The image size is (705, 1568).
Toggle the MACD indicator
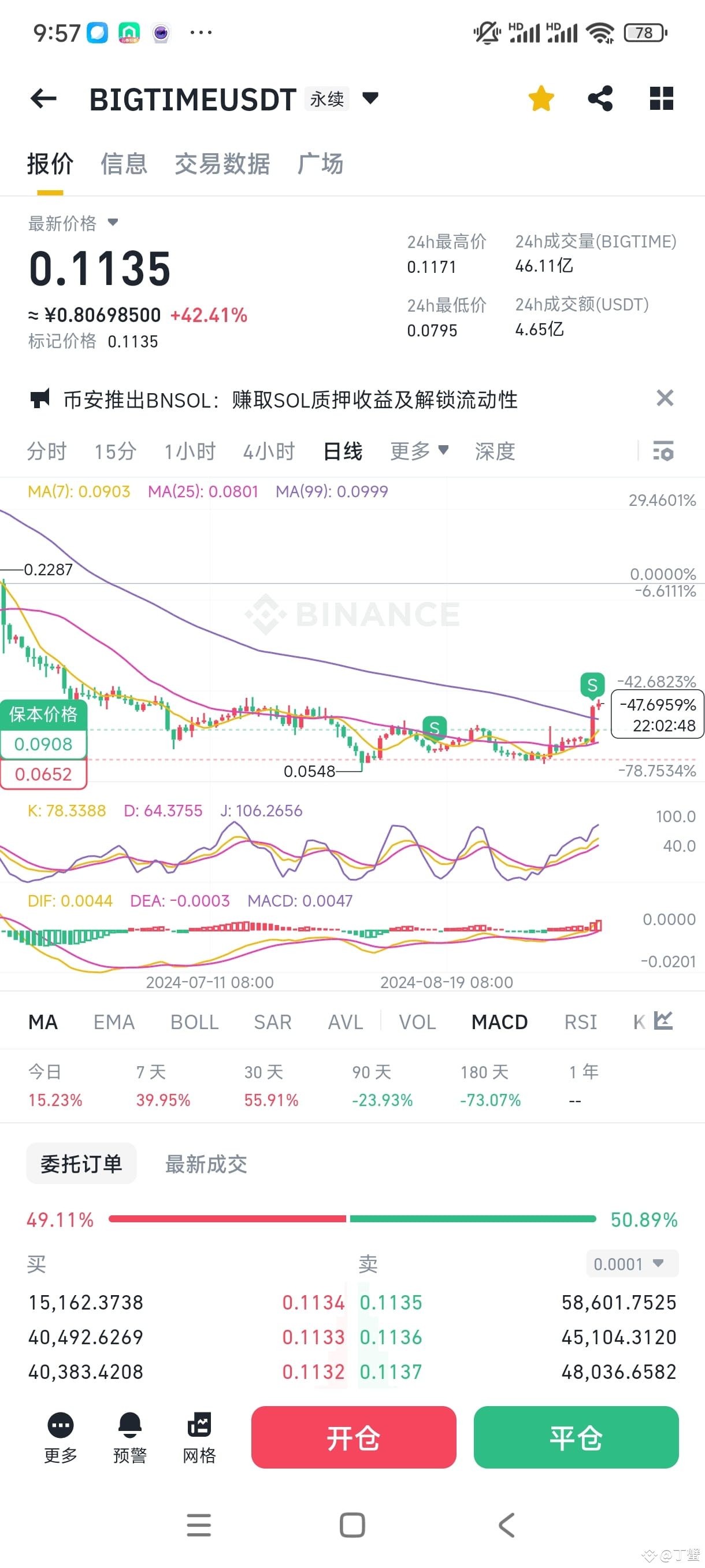tap(499, 1022)
